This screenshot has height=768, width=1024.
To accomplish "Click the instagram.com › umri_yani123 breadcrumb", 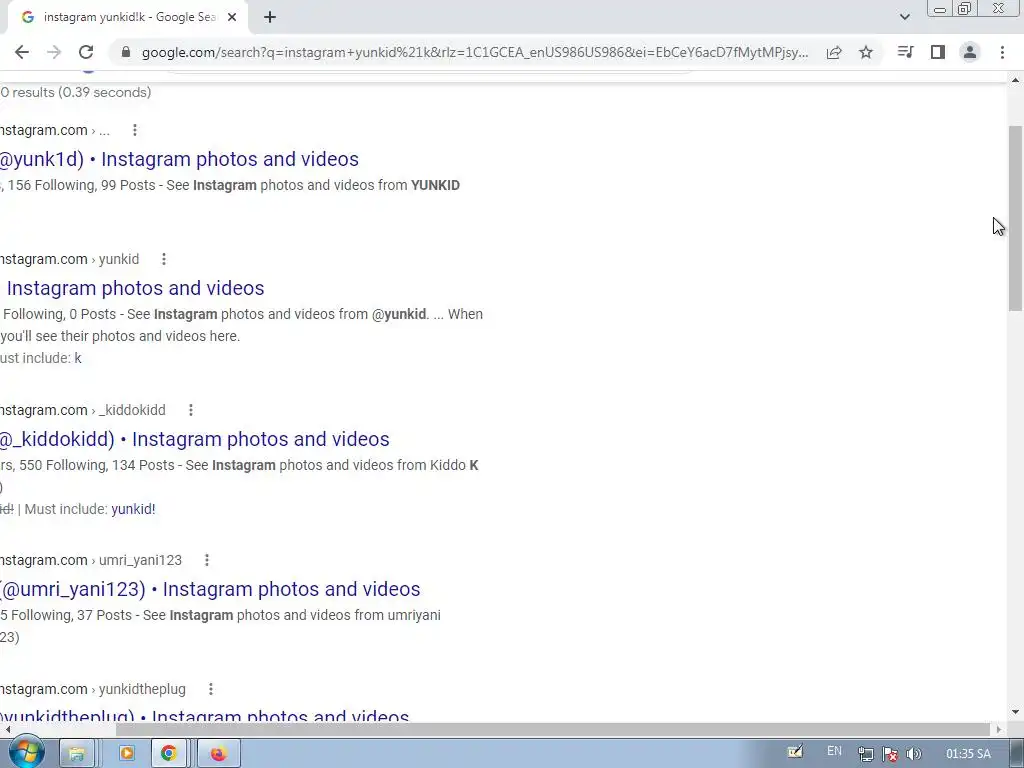I will [91, 560].
